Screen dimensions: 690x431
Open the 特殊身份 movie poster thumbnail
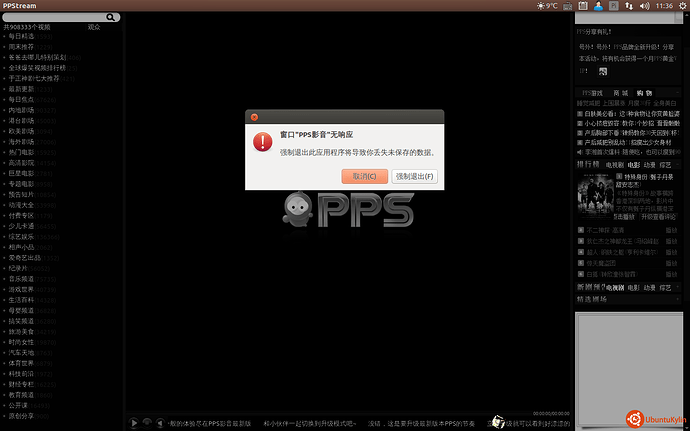coord(595,196)
